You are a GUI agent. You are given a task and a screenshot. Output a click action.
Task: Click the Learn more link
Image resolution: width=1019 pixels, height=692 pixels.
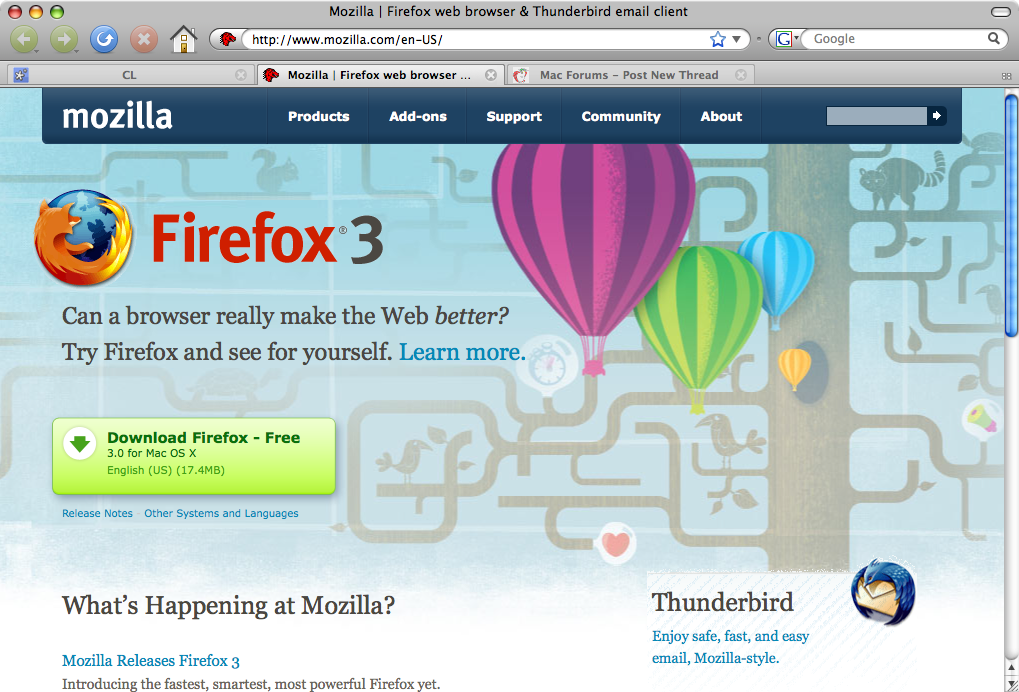click(x=461, y=352)
